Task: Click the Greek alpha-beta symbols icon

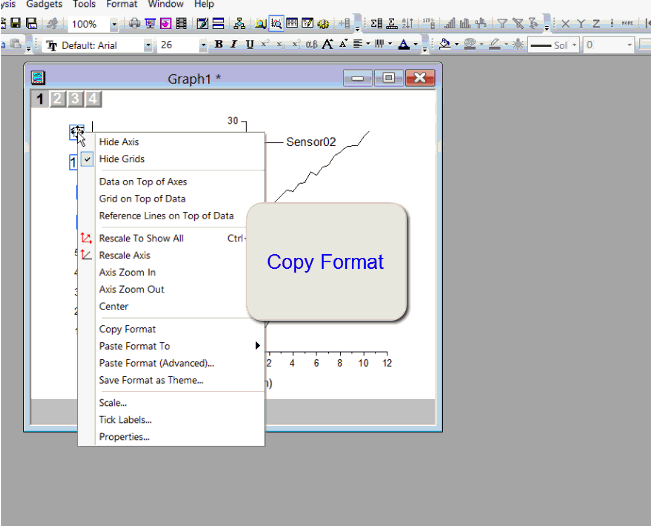Action: tap(311, 44)
